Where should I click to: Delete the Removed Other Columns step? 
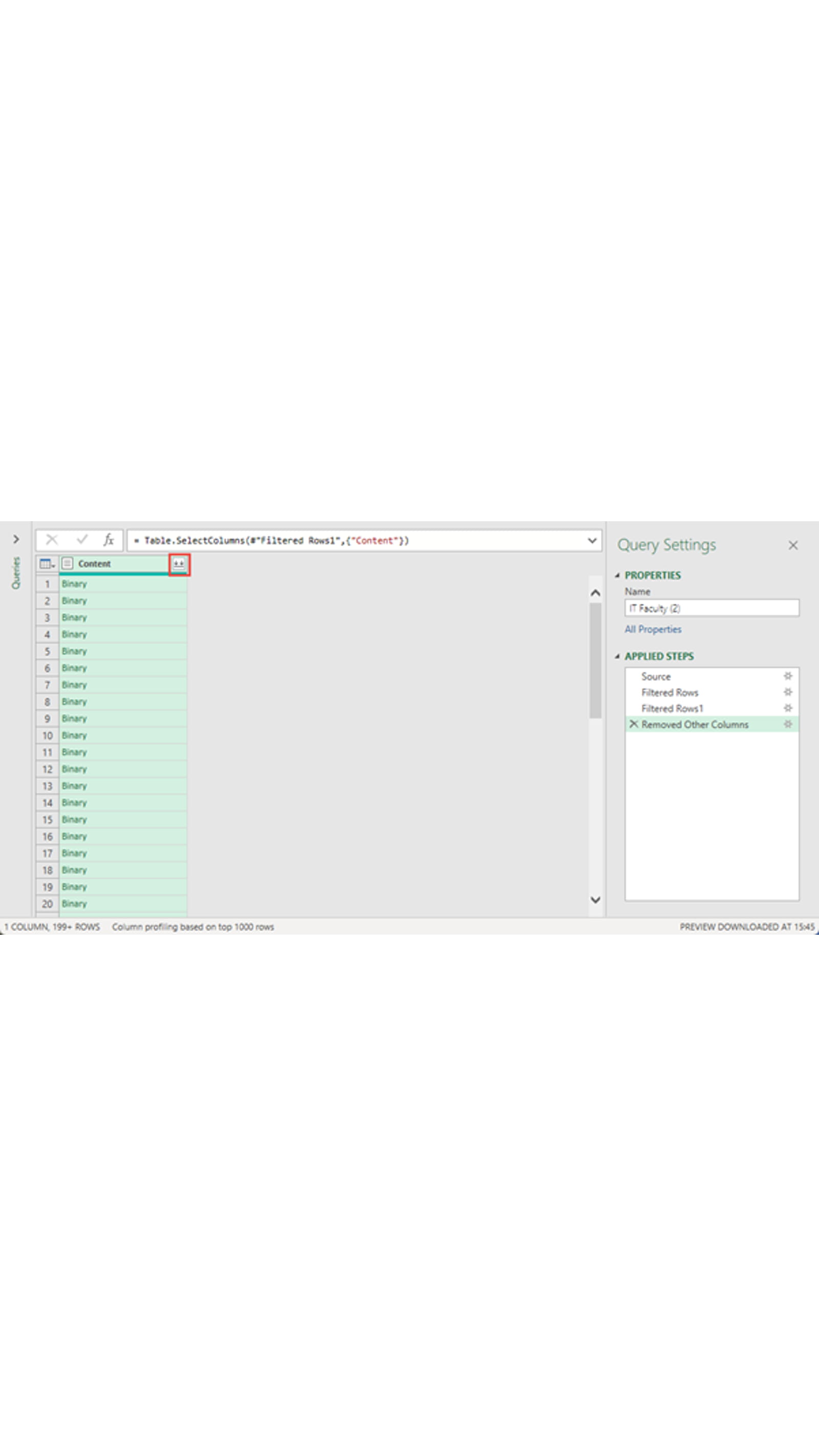(x=634, y=724)
